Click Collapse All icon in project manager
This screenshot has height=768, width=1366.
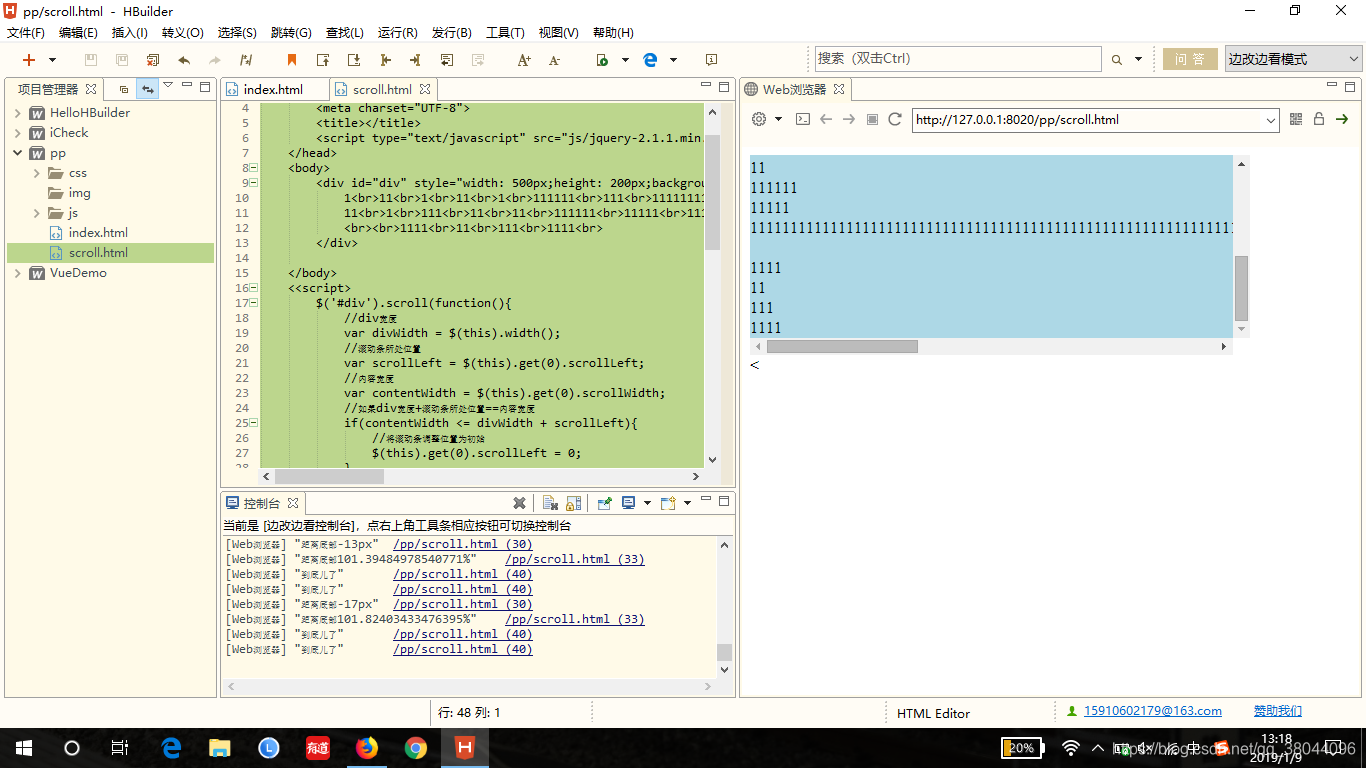[x=123, y=89]
